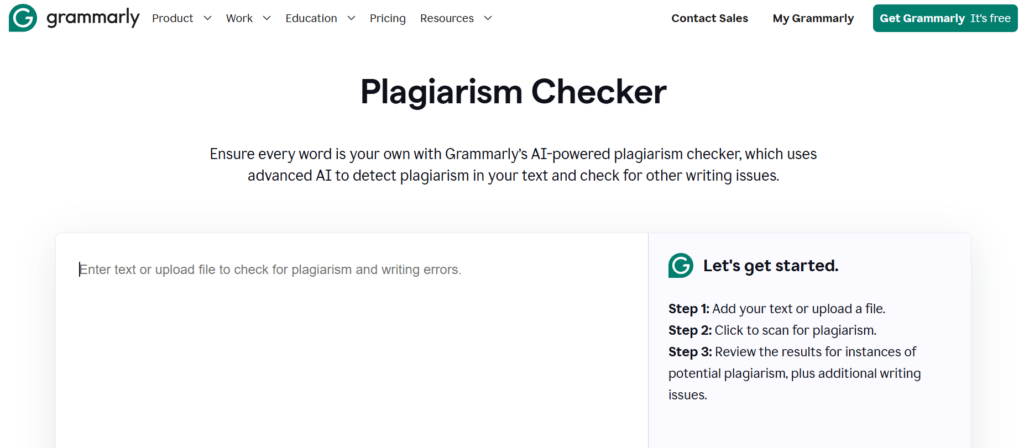Go to the Pricing page
Viewport: 1024px width, 448px height.
(x=387, y=18)
